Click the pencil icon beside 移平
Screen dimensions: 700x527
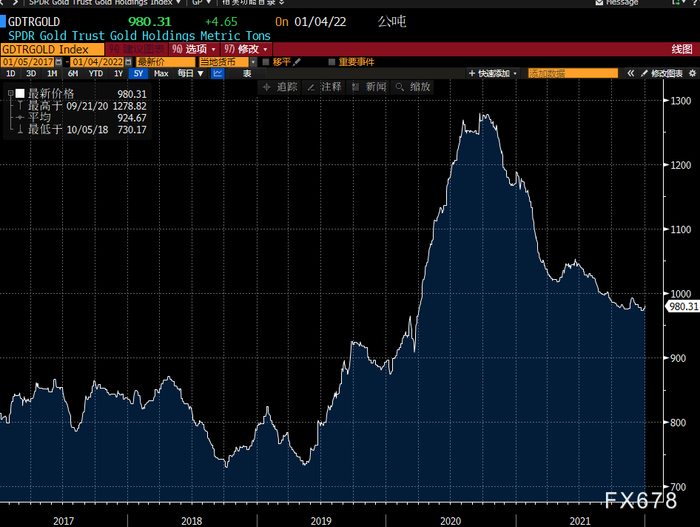(297, 62)
